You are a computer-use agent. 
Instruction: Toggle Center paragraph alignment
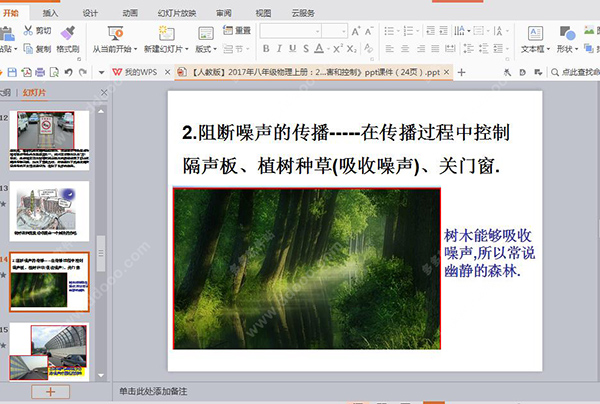tap(405, 49)
